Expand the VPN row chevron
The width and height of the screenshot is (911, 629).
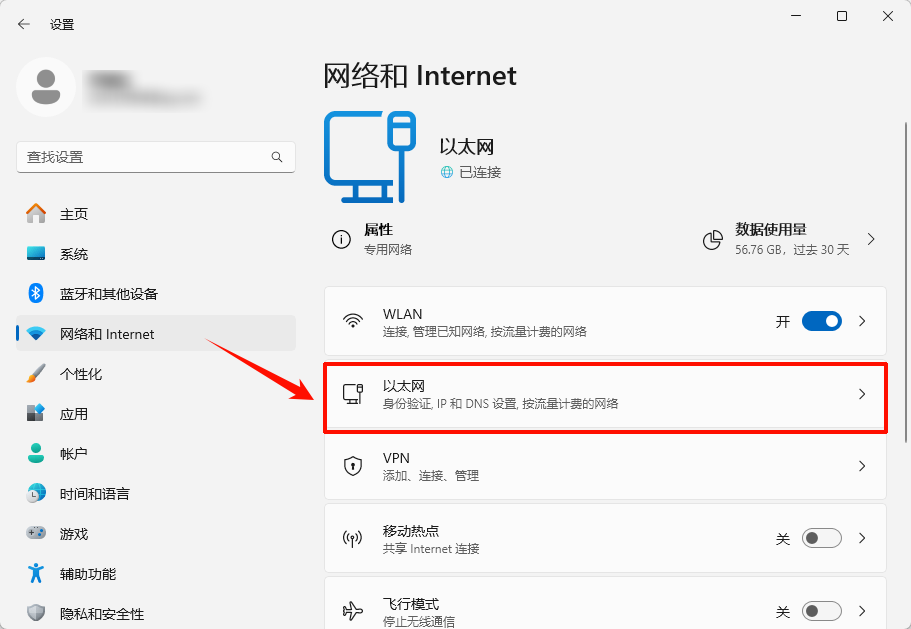pyautogui.click(x=861, y=465)
